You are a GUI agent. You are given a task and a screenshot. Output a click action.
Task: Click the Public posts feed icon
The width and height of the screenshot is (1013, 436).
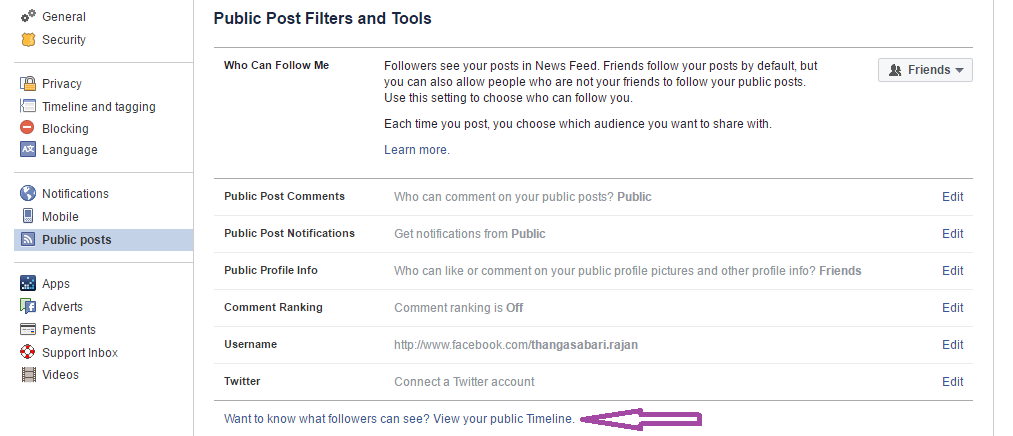tap(28, 240)
